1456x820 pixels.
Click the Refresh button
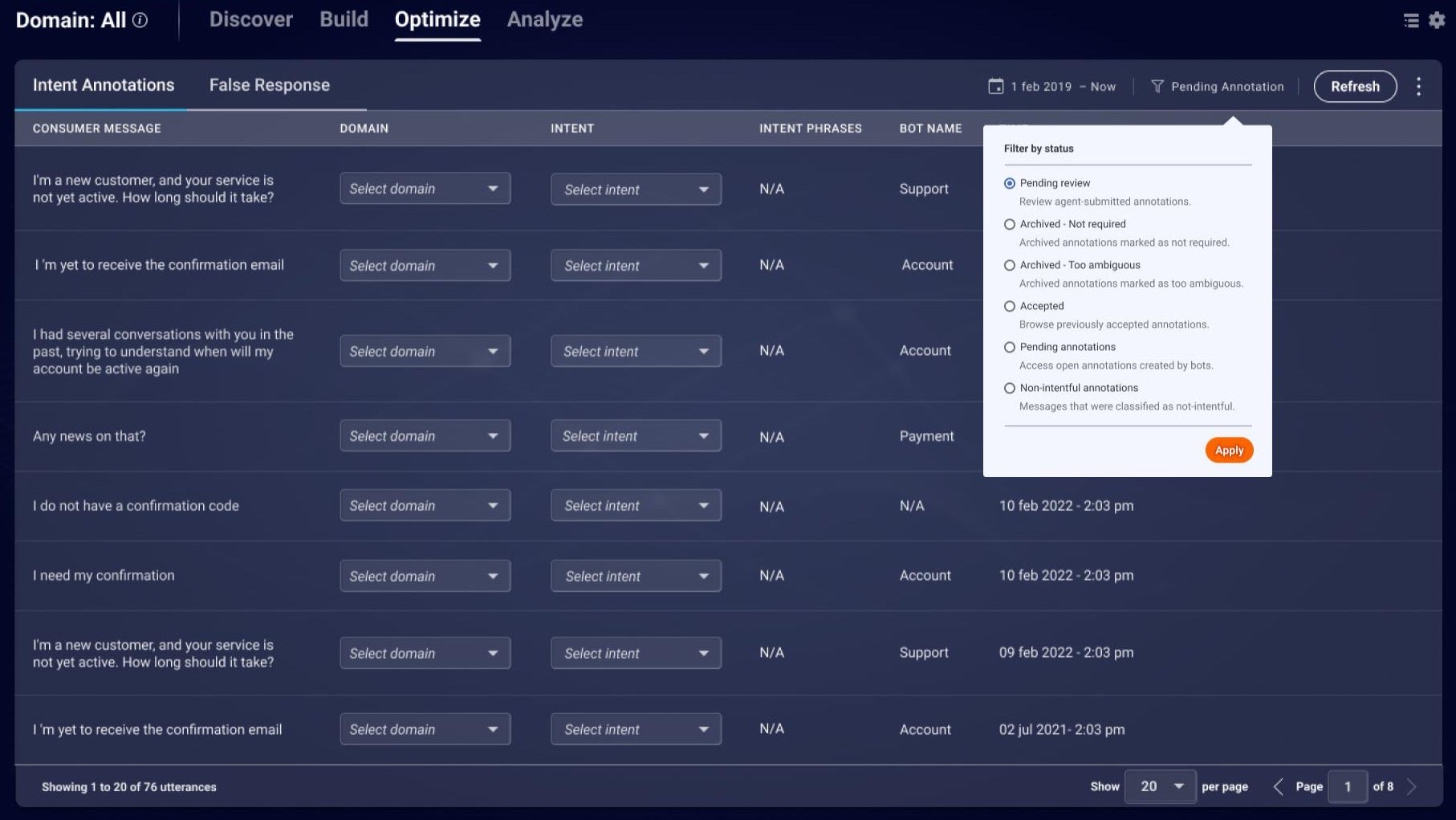tap(1355, 87)
